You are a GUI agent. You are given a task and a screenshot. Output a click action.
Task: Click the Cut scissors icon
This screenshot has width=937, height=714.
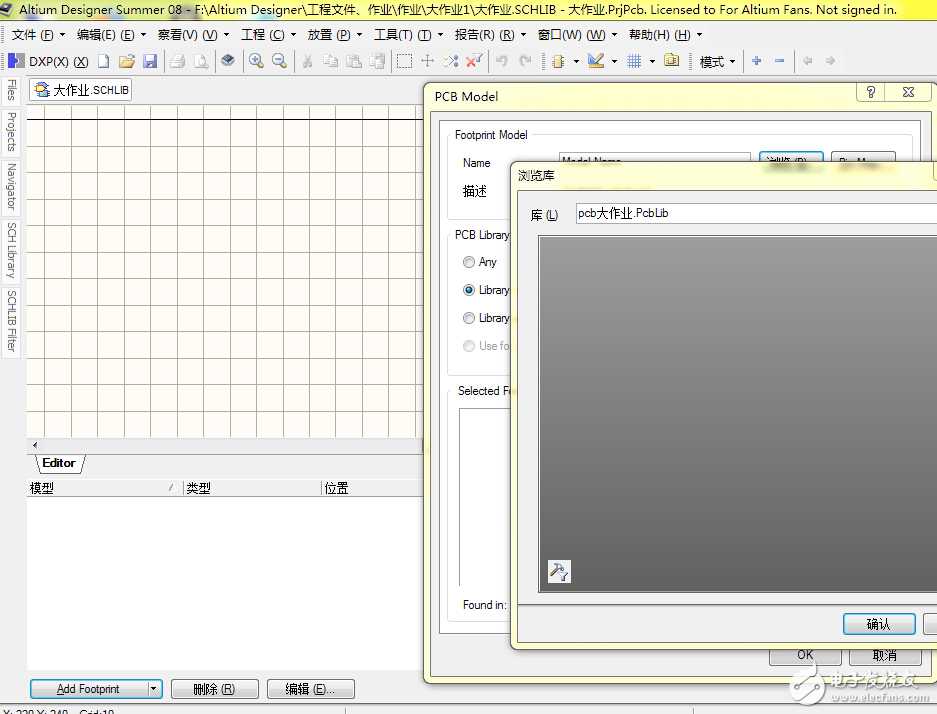point(307,61)
